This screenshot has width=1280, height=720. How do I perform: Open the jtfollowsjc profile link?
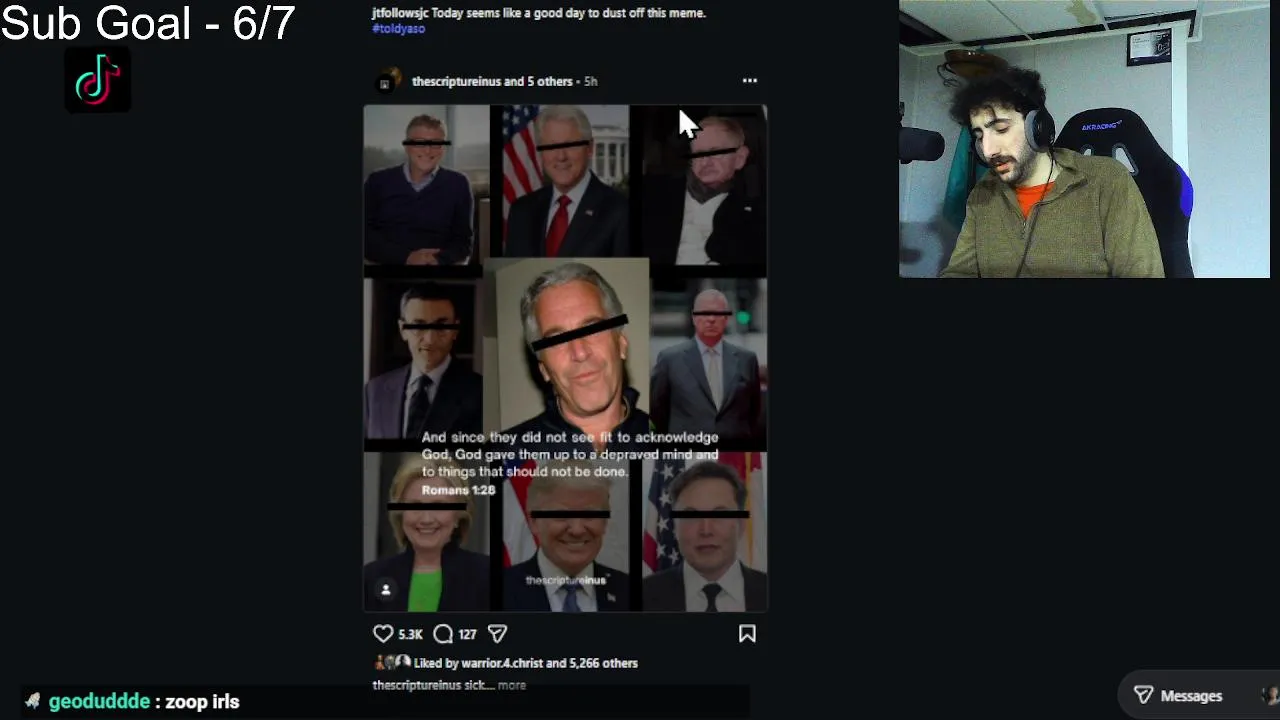[400, 13]
